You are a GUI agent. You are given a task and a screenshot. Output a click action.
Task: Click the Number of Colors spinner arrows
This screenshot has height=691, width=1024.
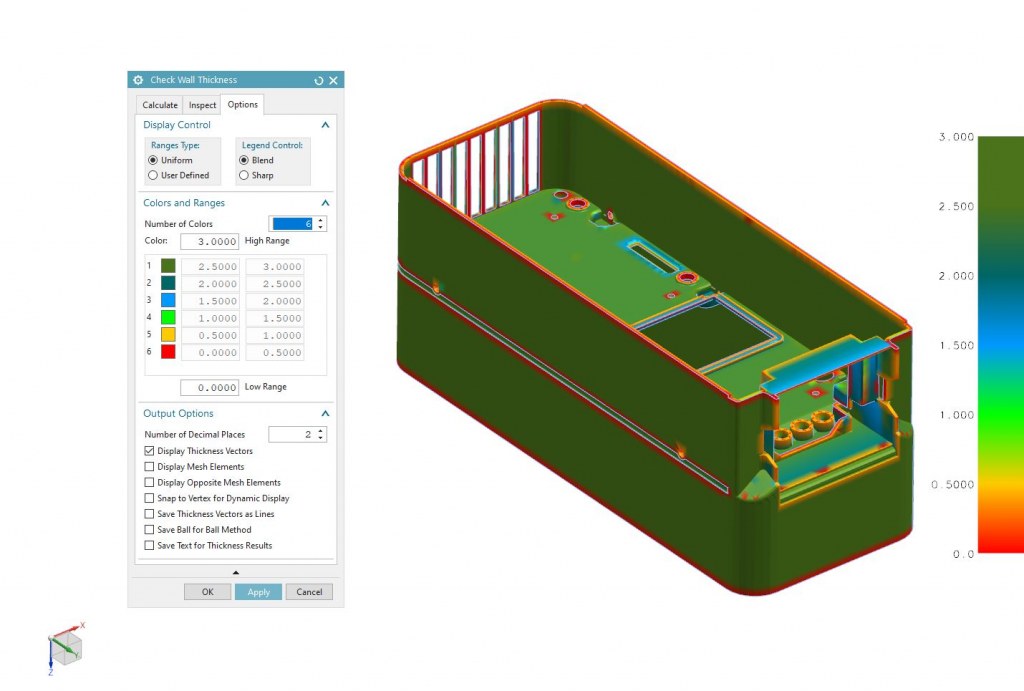point(321,224)
